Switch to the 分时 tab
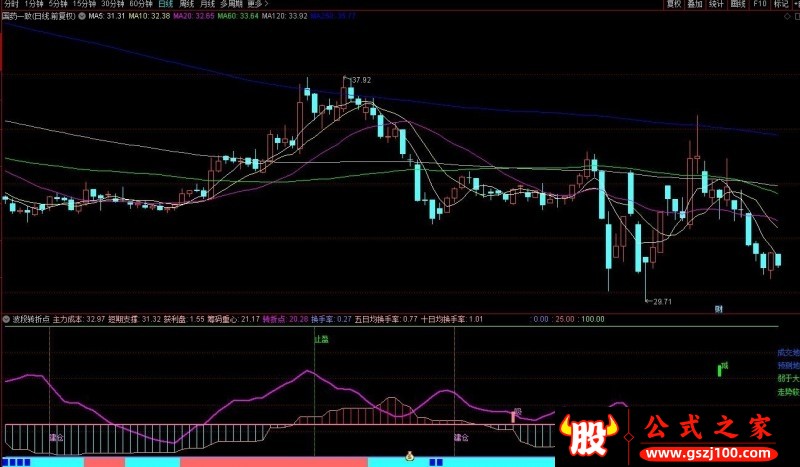The image size is (800, 467). [11, 4]
